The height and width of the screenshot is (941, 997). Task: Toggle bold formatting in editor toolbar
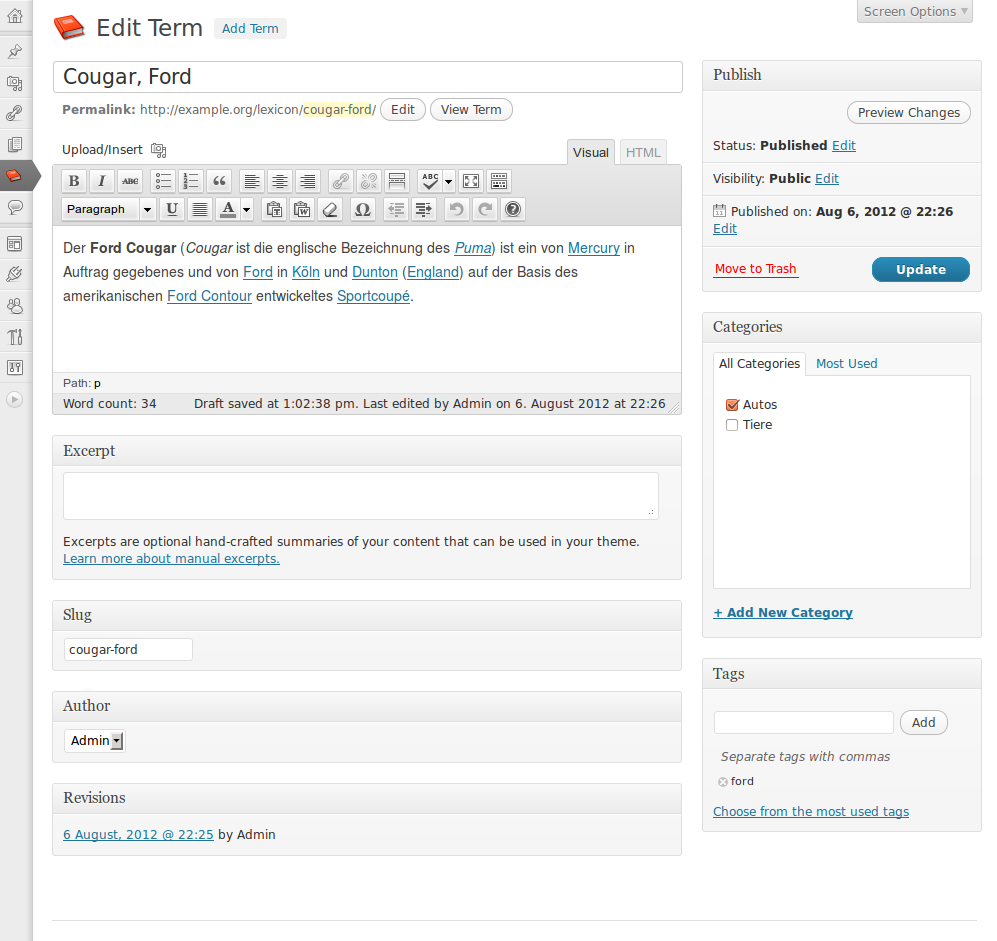pos(74,181)
